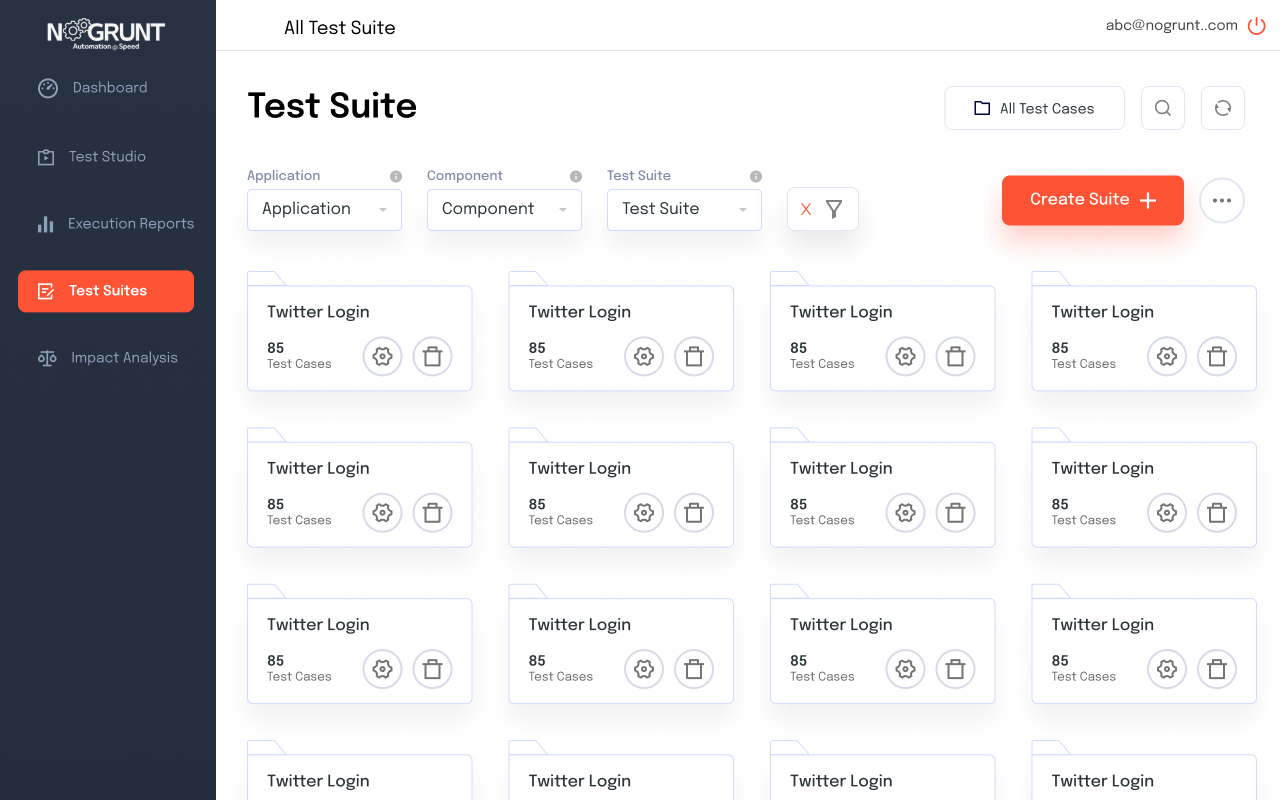
Task: Open the All Test Suite tab heading
Action: tap(340, 27)
